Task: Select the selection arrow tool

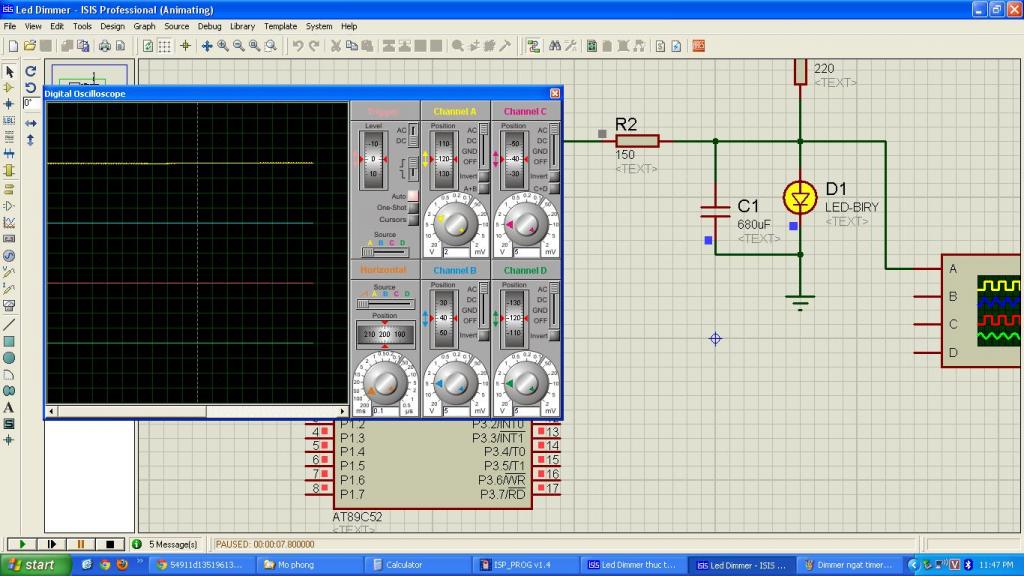Action: (x=9, y=71)
